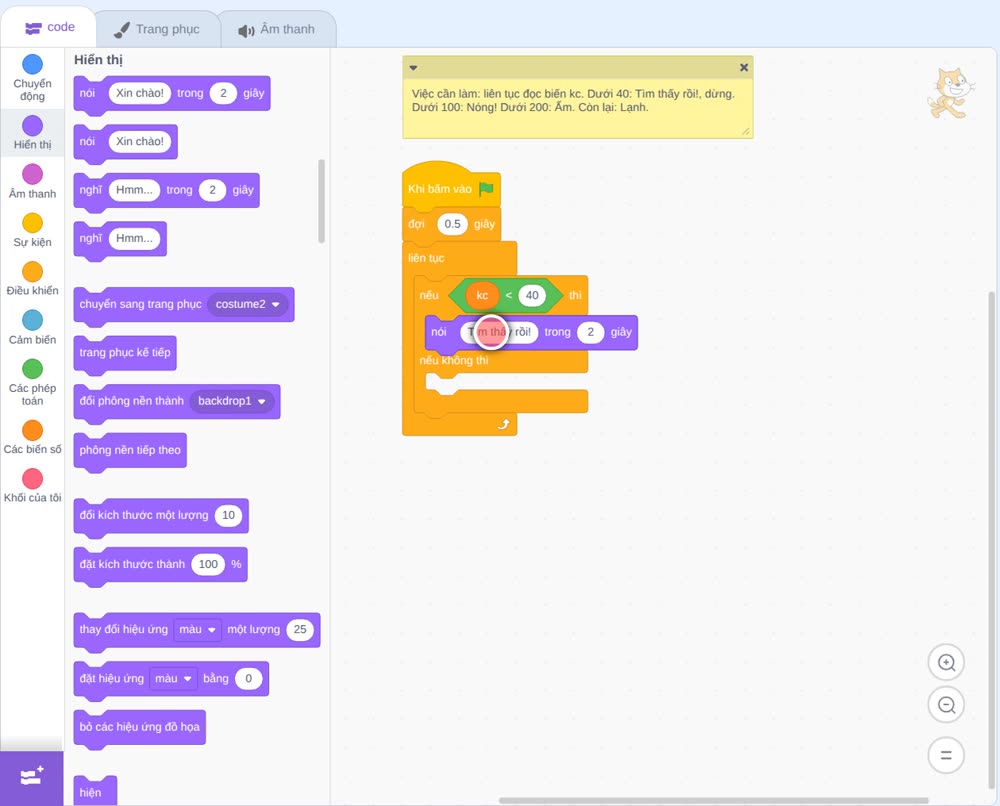This screenshot has height=806, width=1000.
Task: Switch to the Âm thanh tab
Action: click(277, 29)
